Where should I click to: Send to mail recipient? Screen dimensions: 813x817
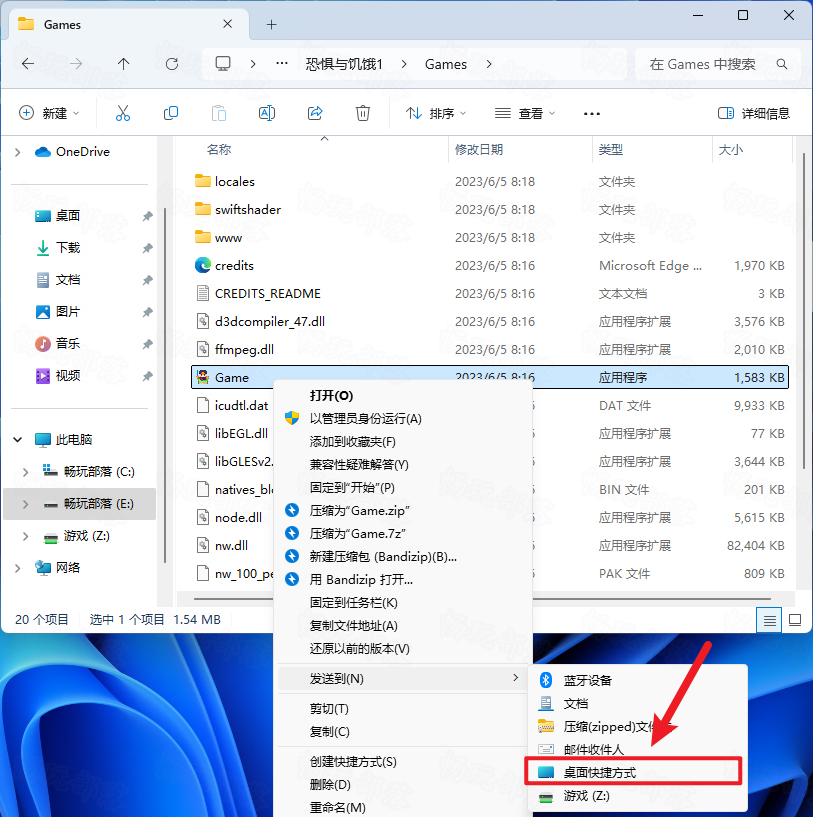point(637,749)
